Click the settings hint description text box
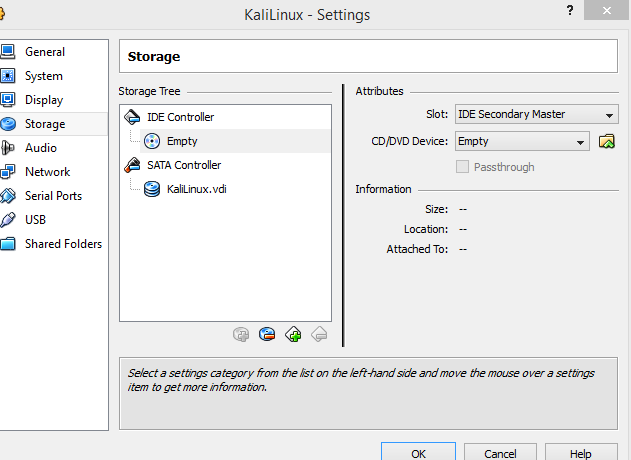 tap(368, 394)
